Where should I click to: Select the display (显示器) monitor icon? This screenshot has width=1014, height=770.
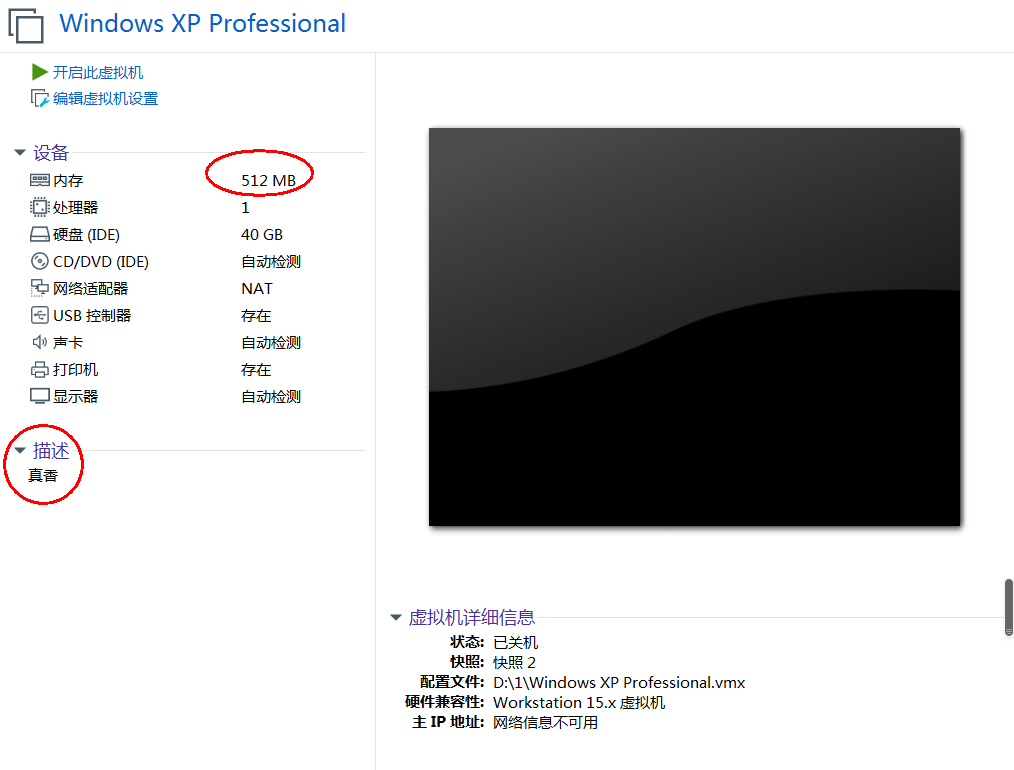click(40, 397)
